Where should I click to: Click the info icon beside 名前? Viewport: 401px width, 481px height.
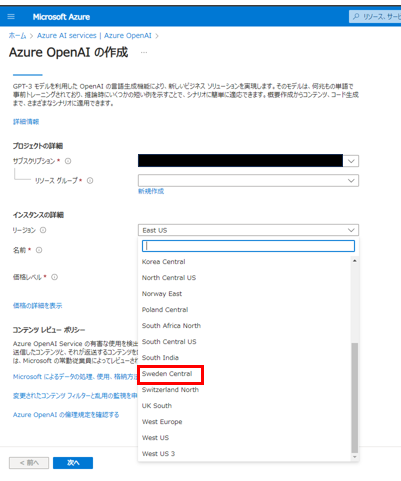tap(39, 250)
